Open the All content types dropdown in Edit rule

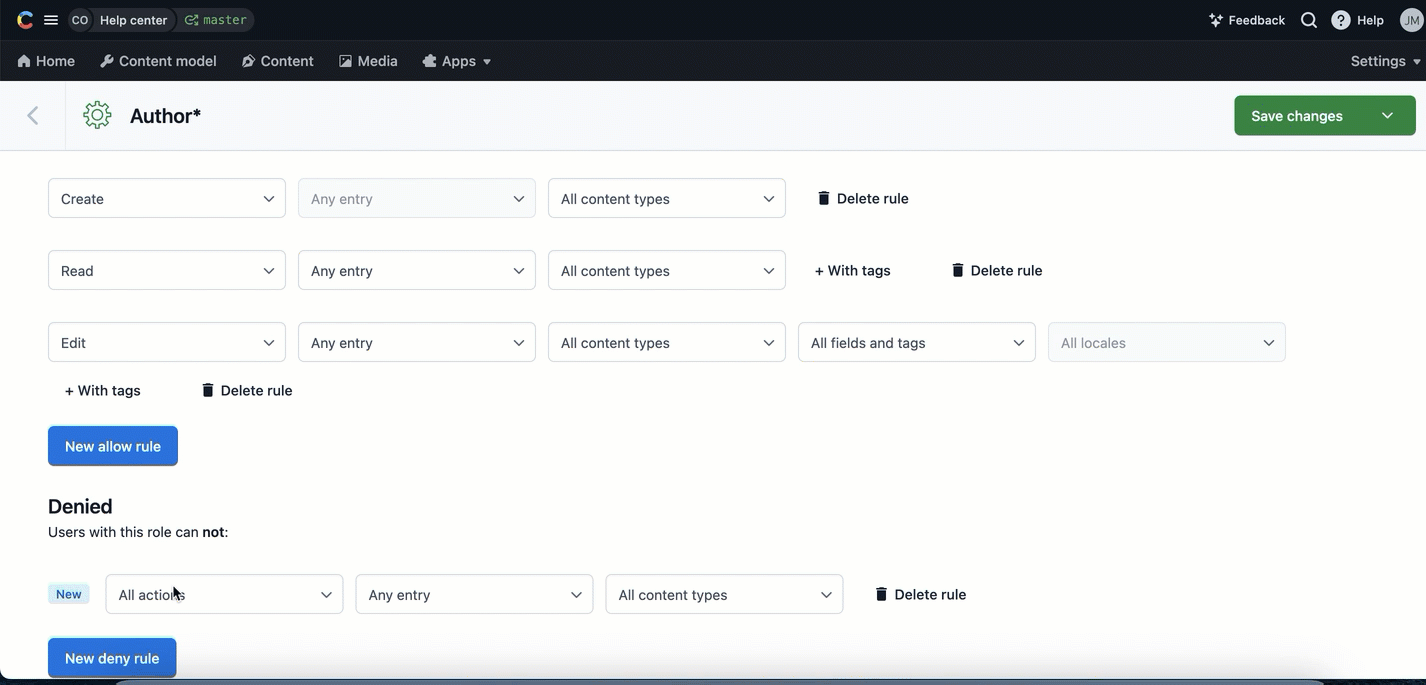pos(667,343)
